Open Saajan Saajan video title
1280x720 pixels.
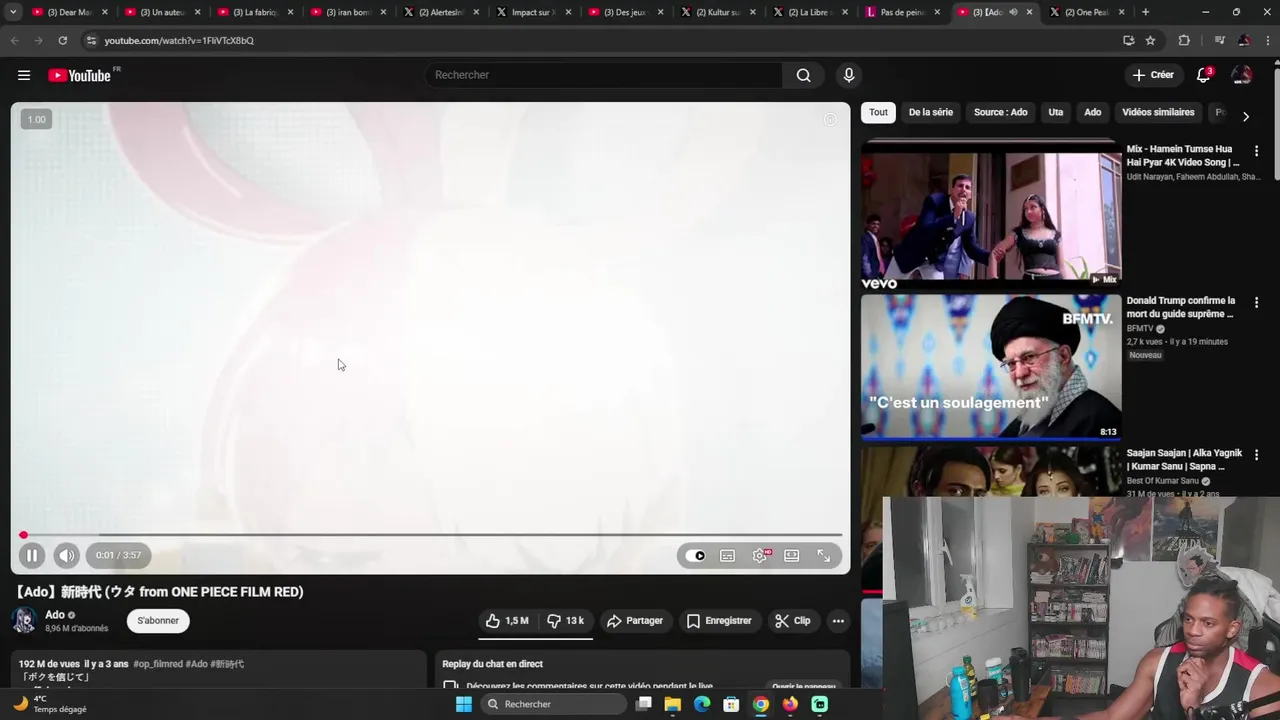click(1185, 460)
